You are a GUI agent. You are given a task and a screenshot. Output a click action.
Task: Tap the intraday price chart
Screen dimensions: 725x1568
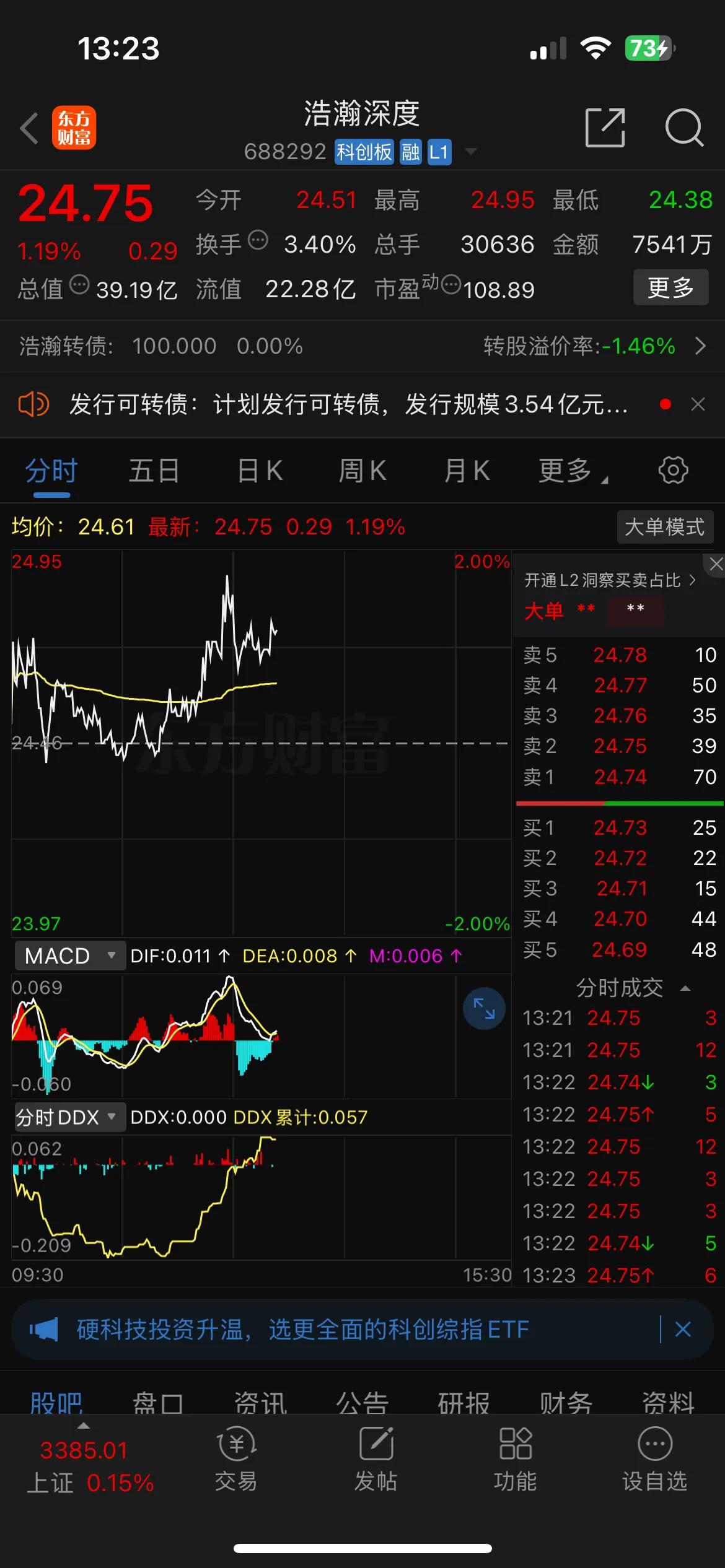tap(260, 743)
